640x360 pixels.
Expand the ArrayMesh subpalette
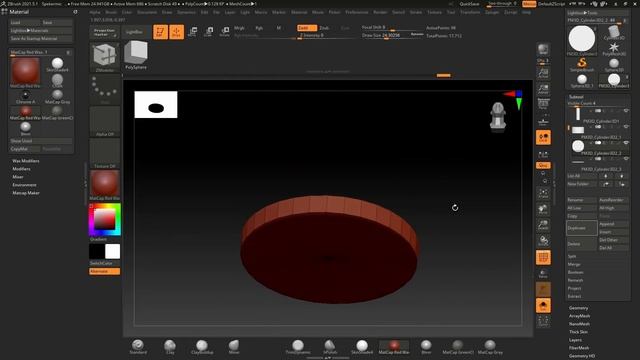pyautogui.click(x=580, y=316)
